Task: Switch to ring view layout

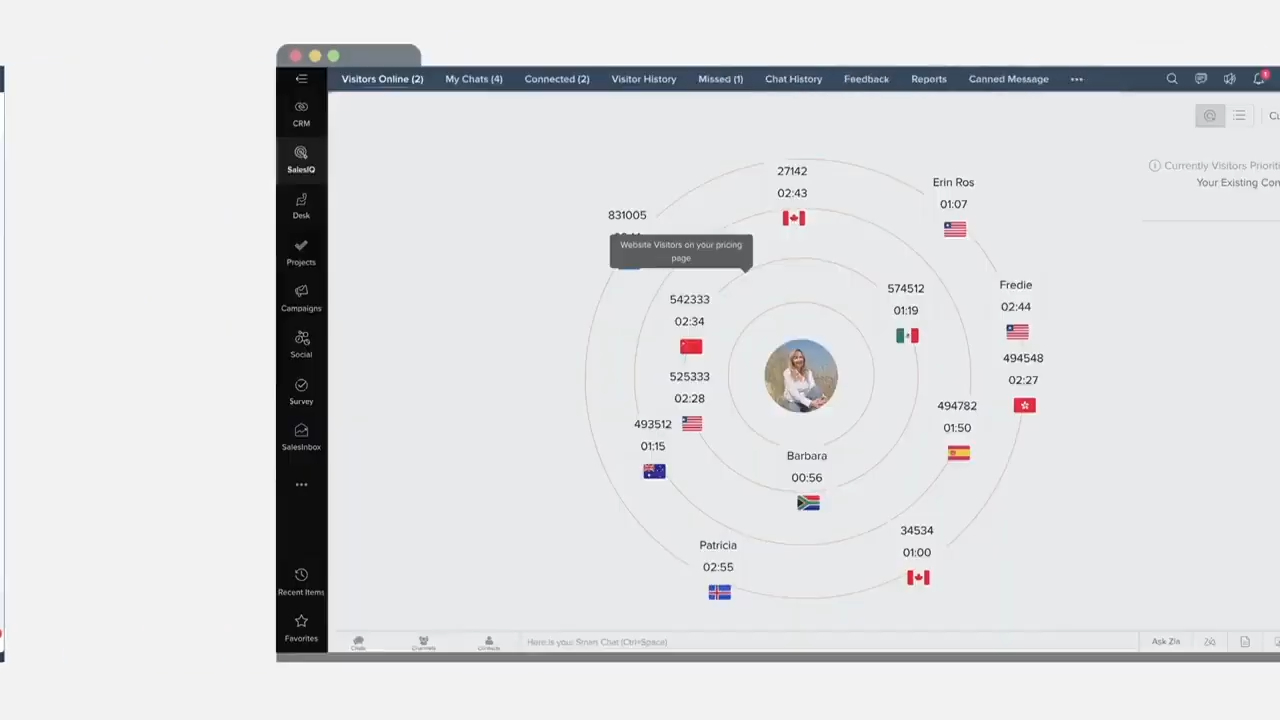Action: (1210, 116)
